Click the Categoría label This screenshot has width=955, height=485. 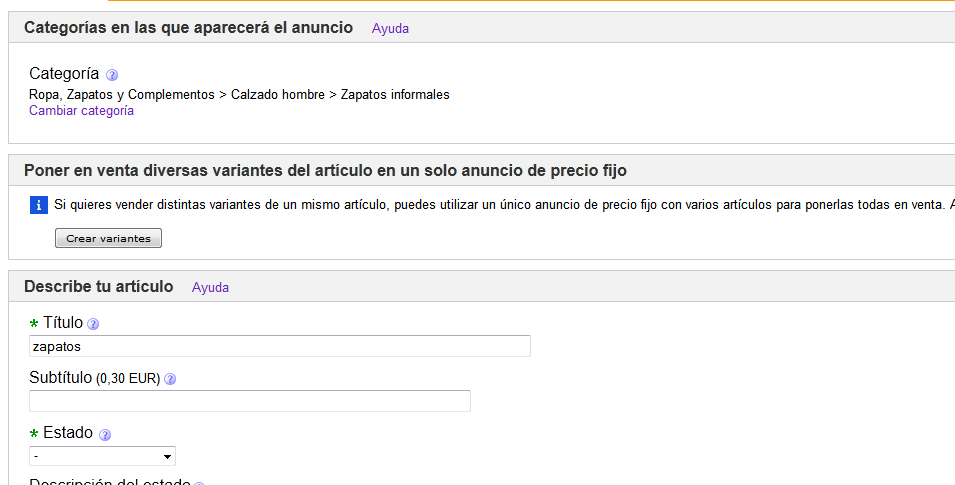click(x=64, y=73)
